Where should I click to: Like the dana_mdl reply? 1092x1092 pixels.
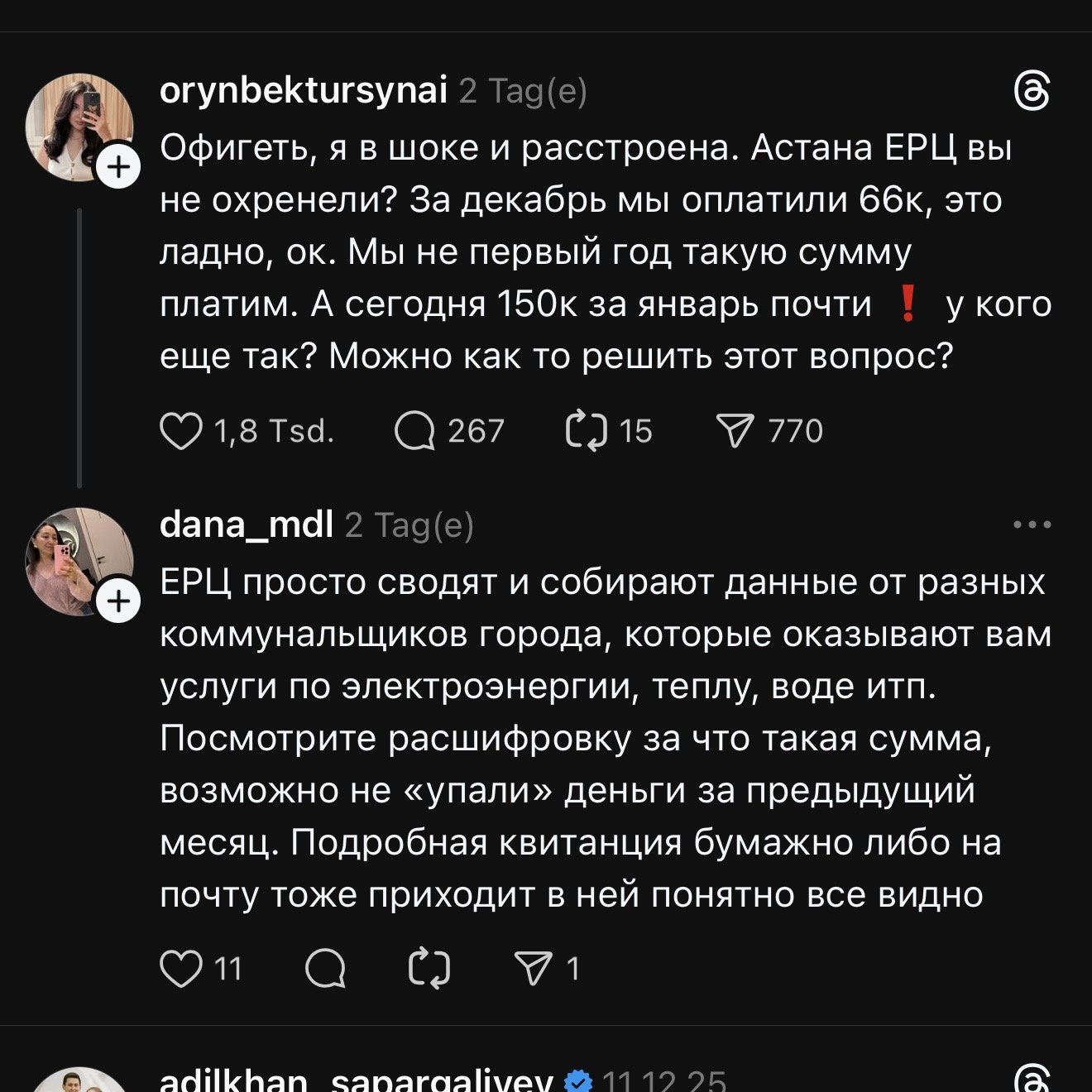pos(181,968)
